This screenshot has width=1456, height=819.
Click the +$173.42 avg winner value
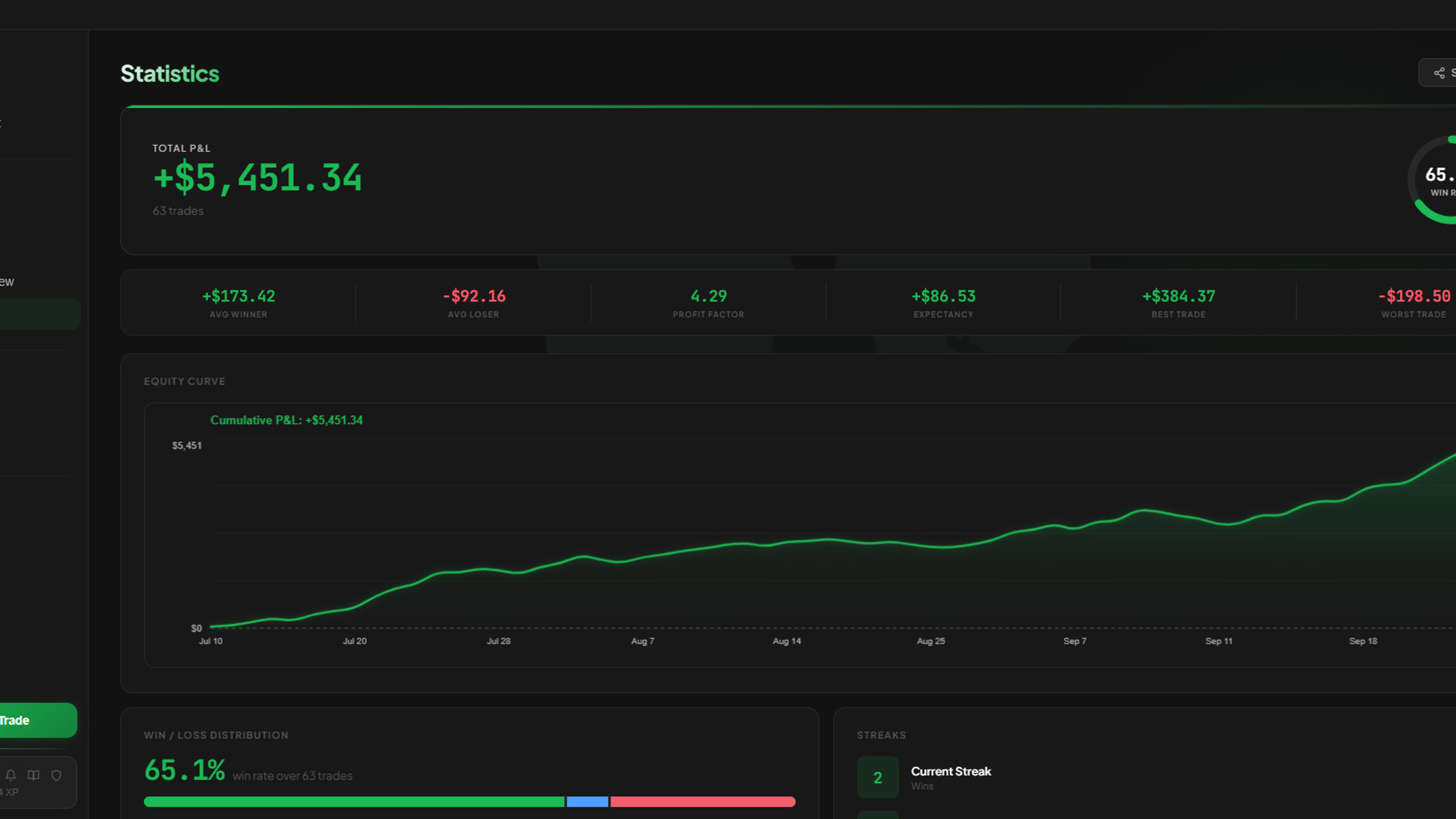(238, 296)
